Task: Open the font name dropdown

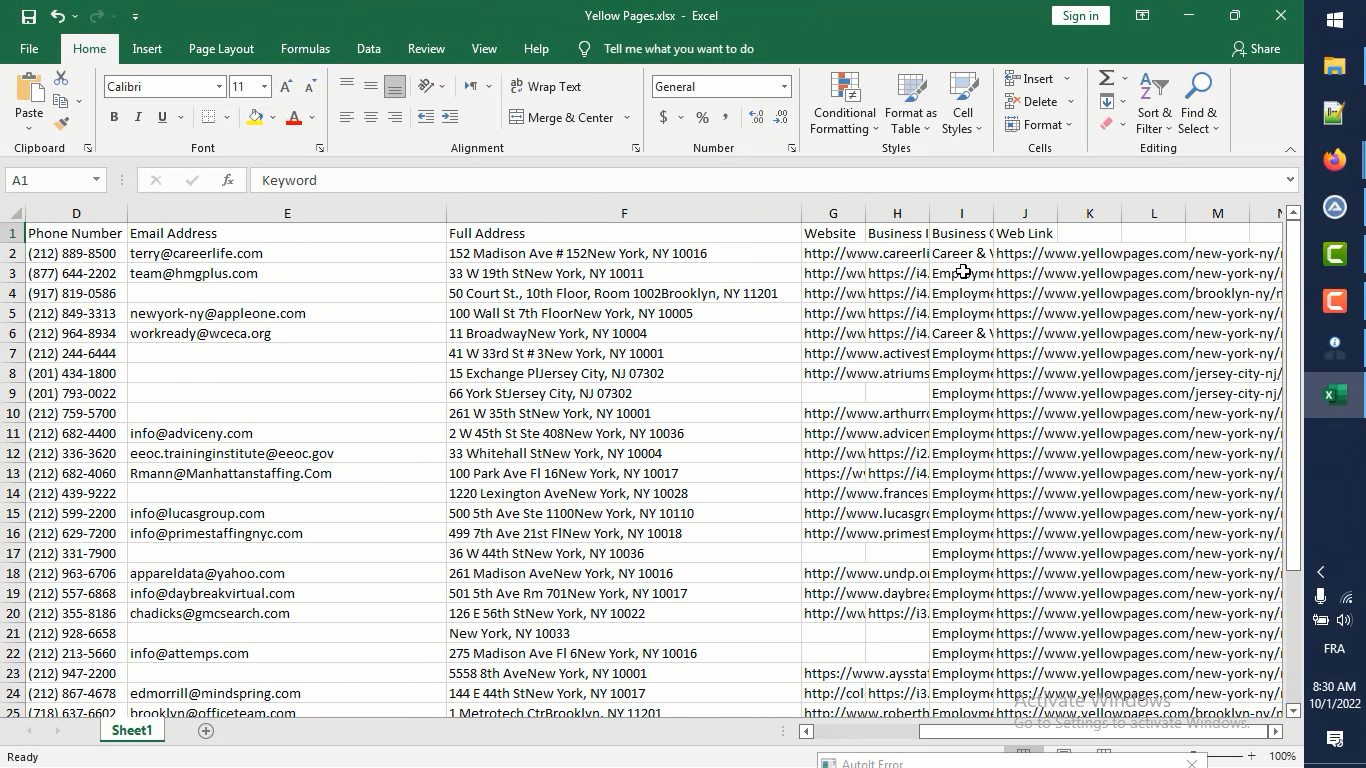Action: point(219,87)
